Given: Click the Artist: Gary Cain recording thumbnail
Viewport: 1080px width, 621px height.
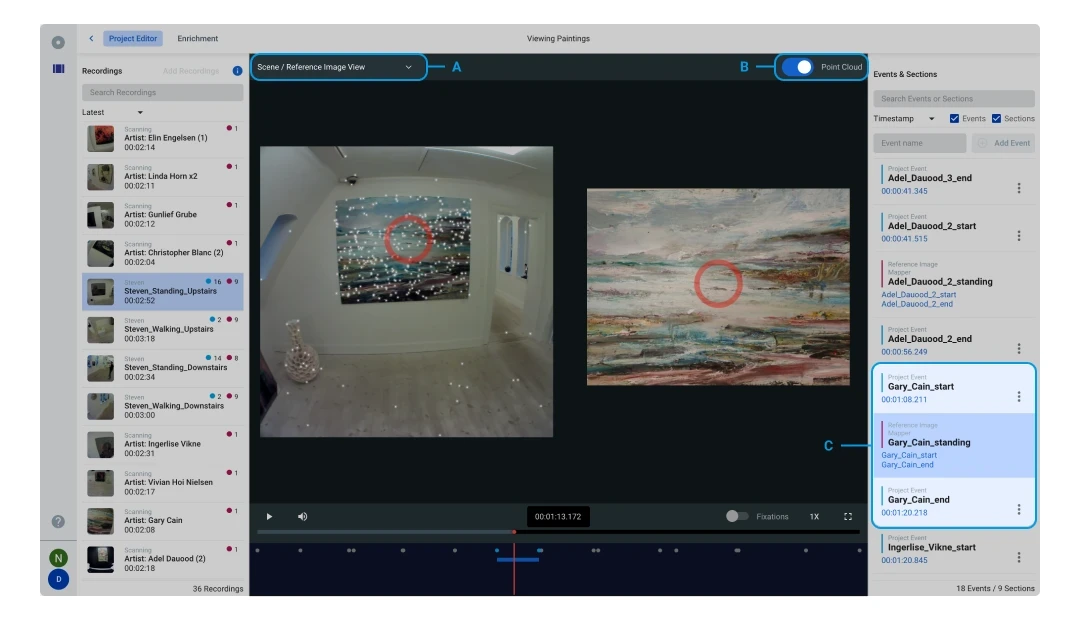Looking at the screenshot, I should pos(101,521).
